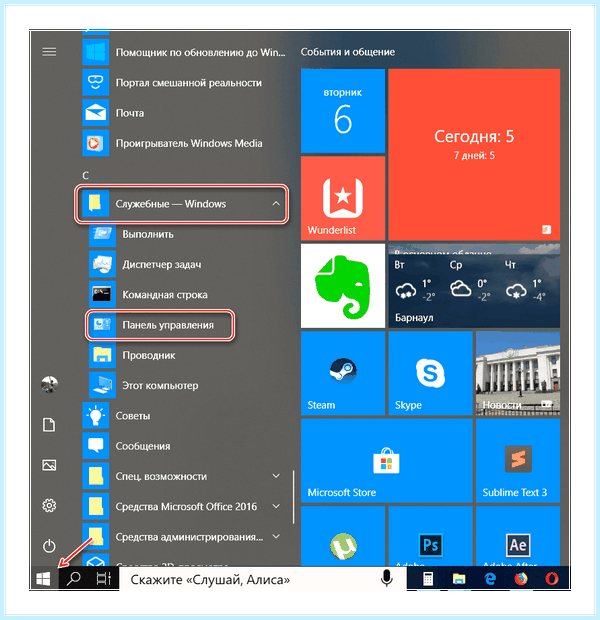Open Выполнить from the app list
The height and width of the screenshot is (620, 600).
[x=187, y=234]
